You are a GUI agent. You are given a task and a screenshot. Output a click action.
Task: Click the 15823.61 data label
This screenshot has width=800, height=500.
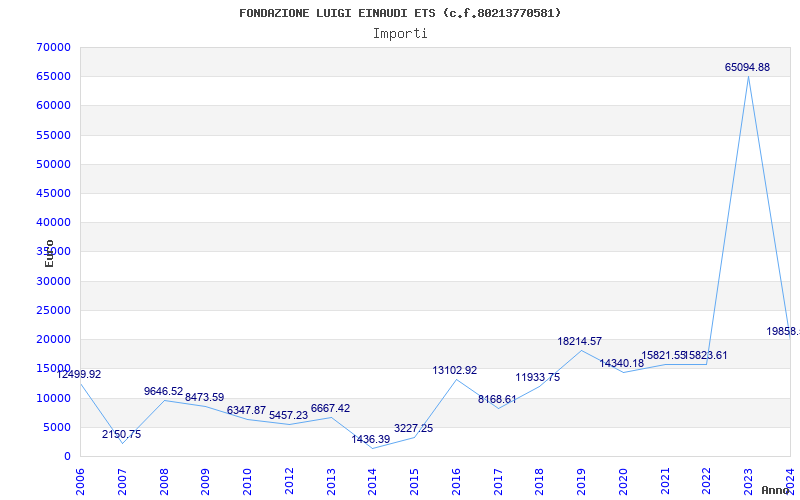point(706,356)
